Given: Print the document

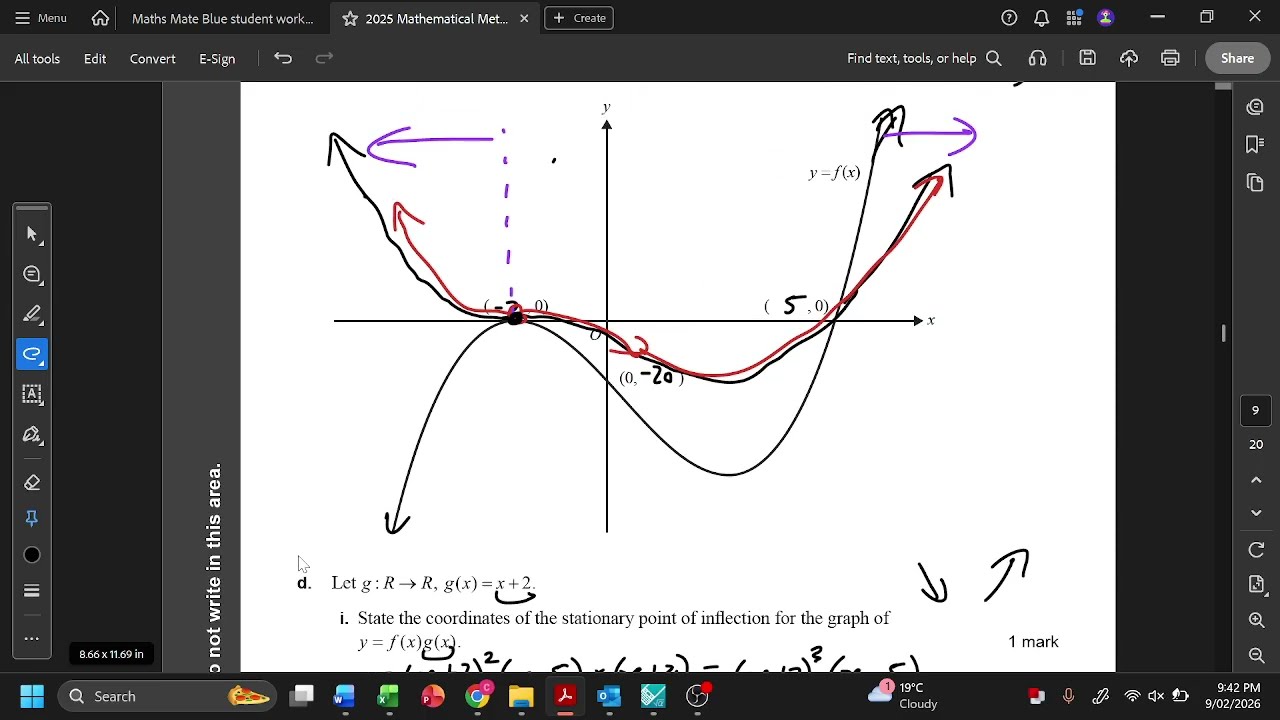Looking at the screenshot, I should (1170, 58).
